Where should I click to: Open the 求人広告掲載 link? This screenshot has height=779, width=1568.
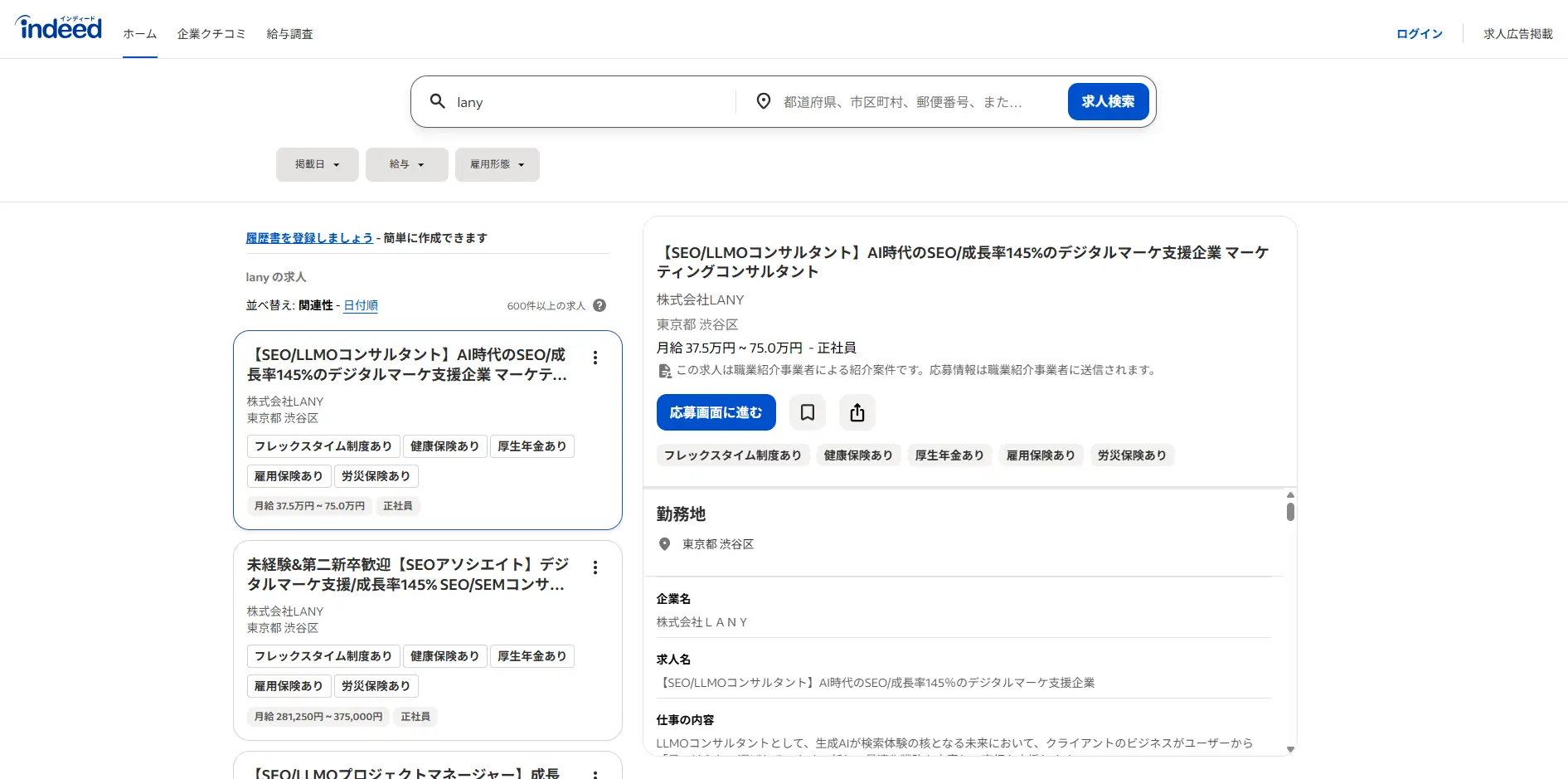(1518, 34)
